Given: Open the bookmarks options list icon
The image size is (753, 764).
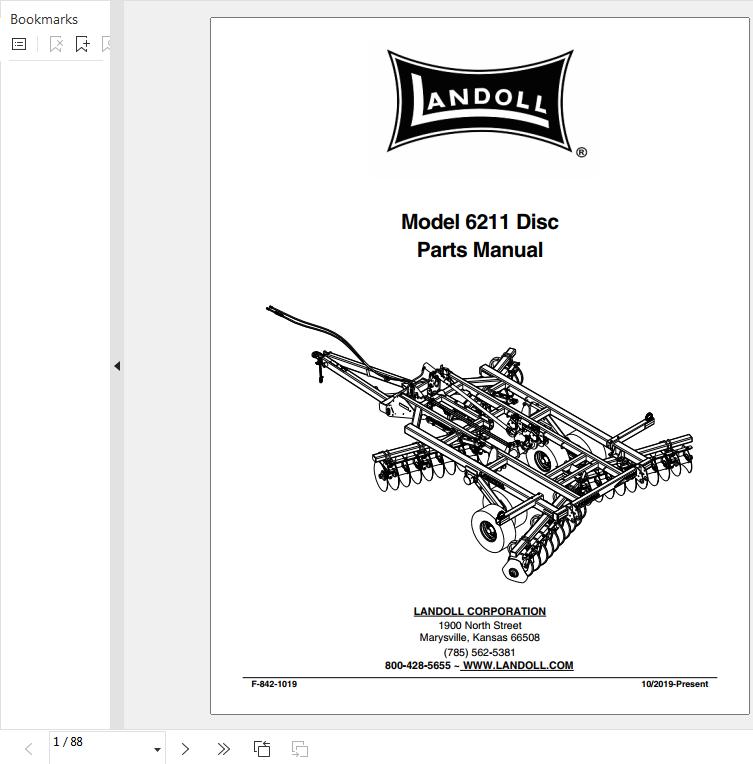Looking at the screenshot, I should [19, 44].
